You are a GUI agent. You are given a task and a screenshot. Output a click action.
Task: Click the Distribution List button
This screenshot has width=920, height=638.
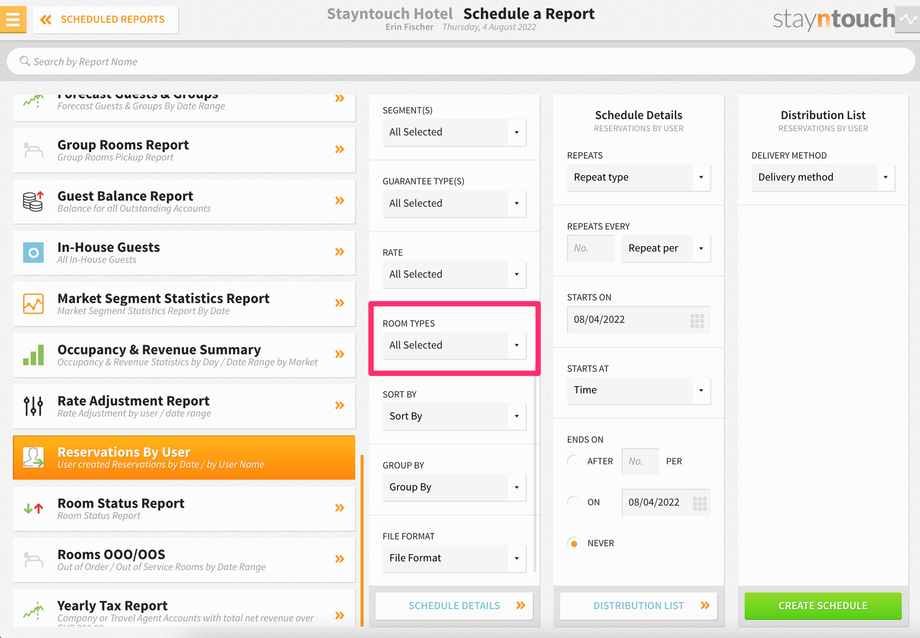(638, 606)
